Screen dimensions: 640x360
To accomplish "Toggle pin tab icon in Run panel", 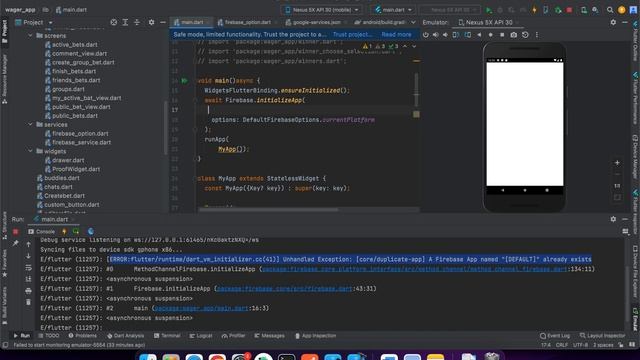I will coord(16,244).
